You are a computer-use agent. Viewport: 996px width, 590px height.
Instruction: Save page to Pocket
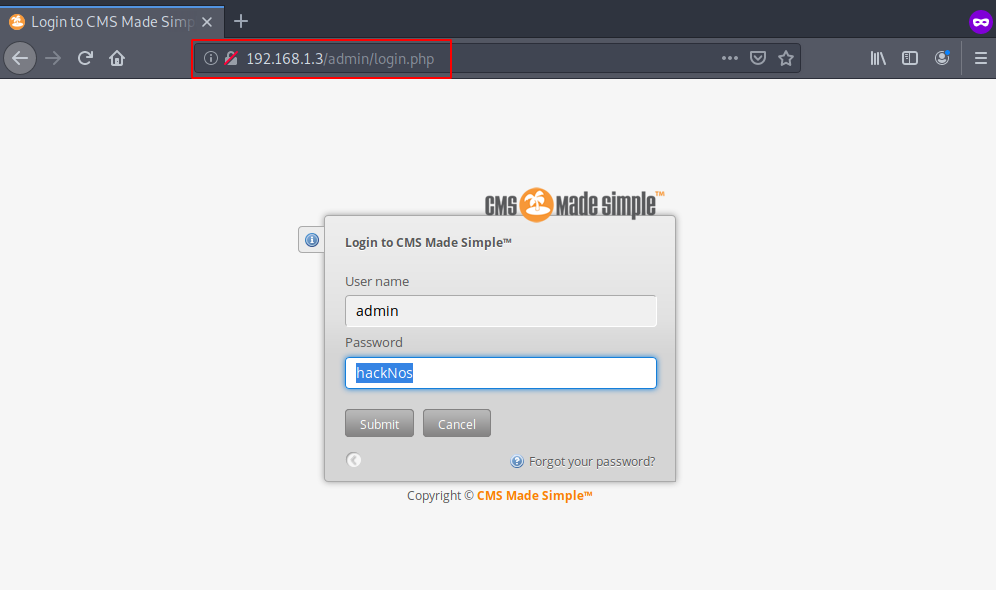coord(758,58)
